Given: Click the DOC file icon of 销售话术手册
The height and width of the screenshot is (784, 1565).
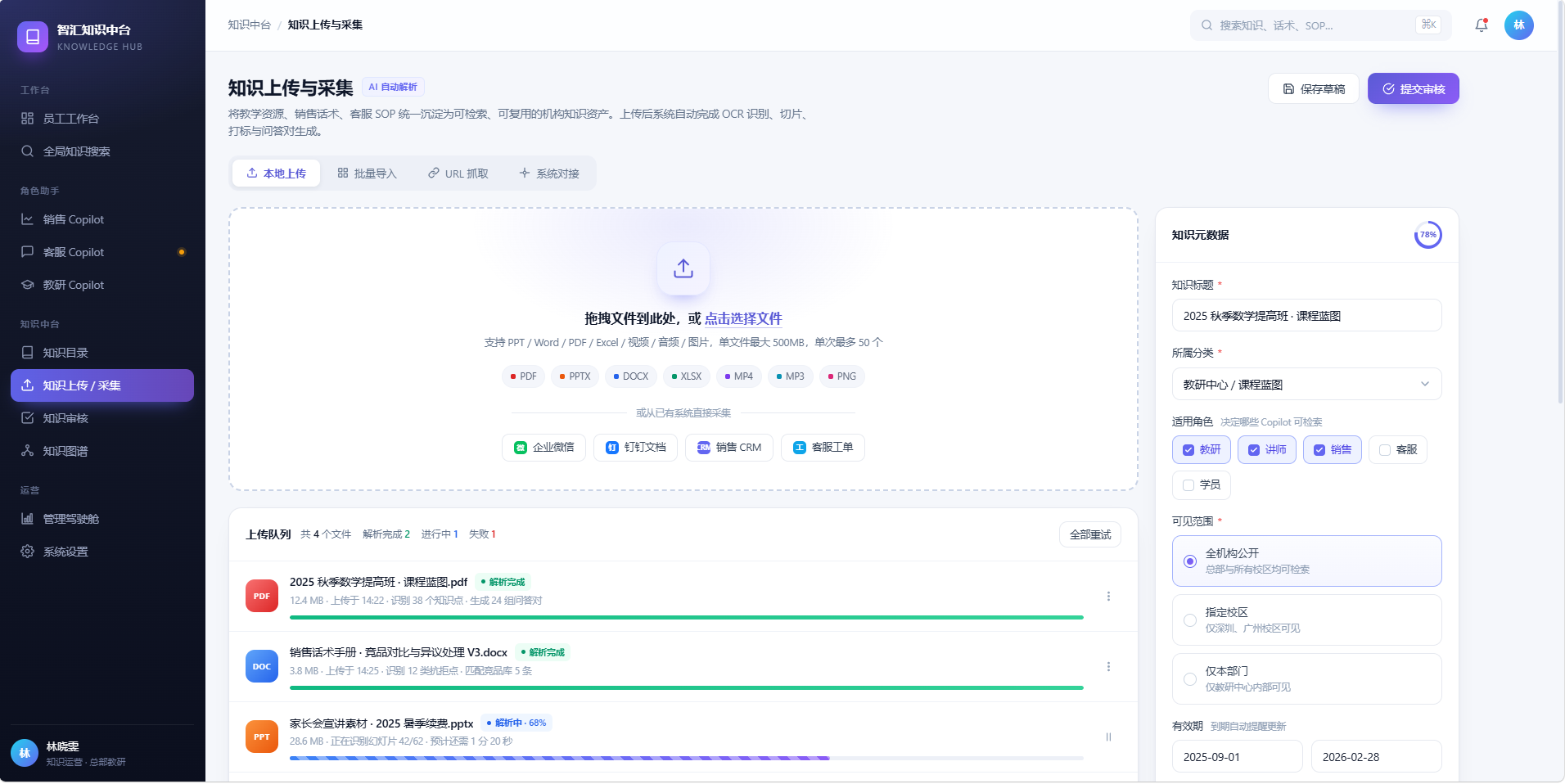Looking at the screenshot, I should point(262,666).
